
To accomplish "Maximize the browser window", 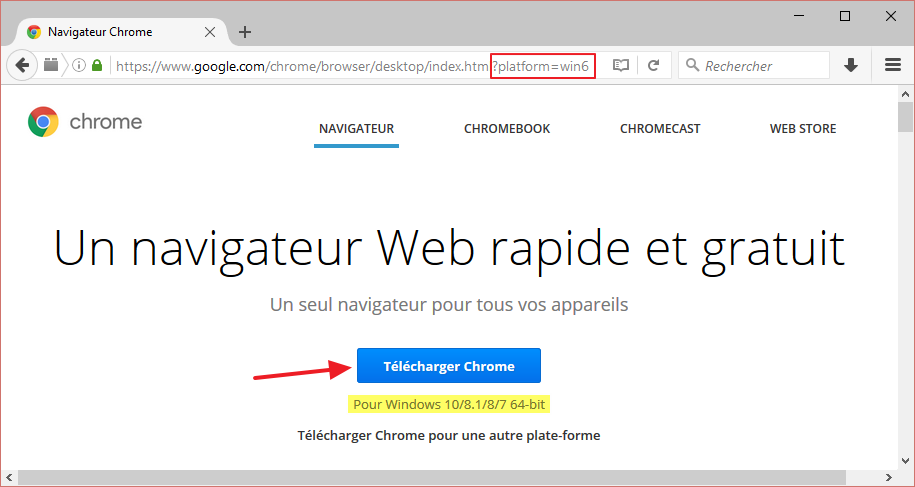I will click(844, 16).
